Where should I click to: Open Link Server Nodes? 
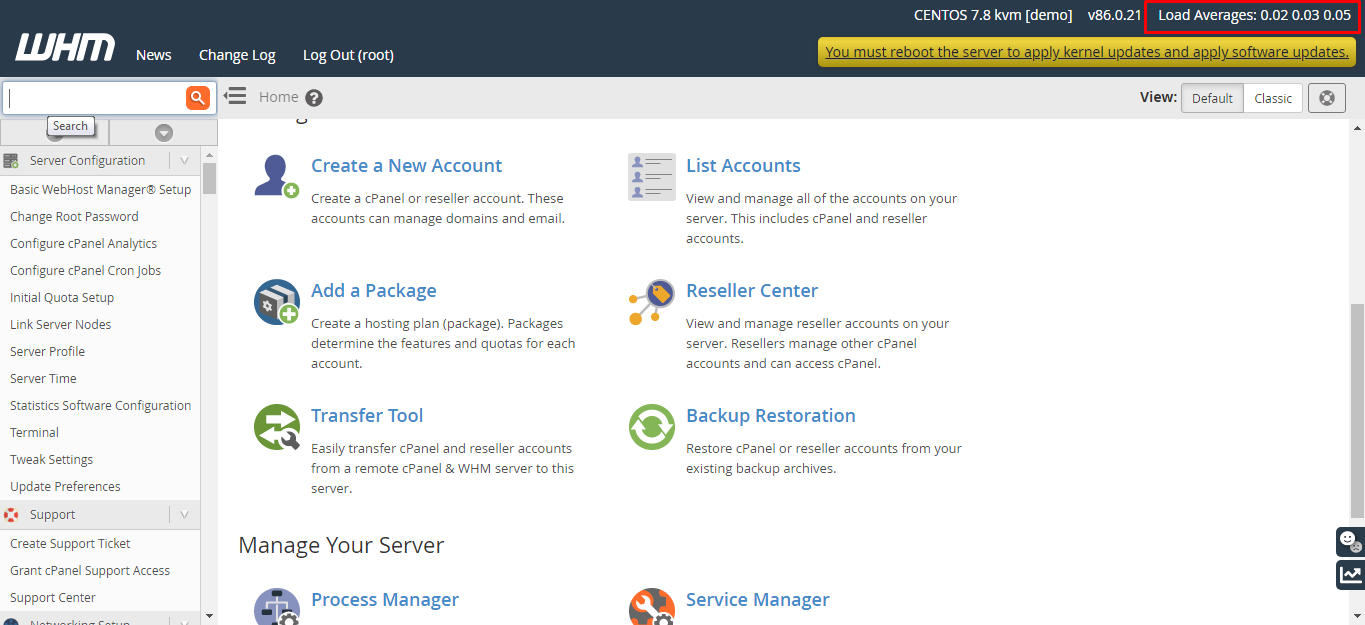60,325
